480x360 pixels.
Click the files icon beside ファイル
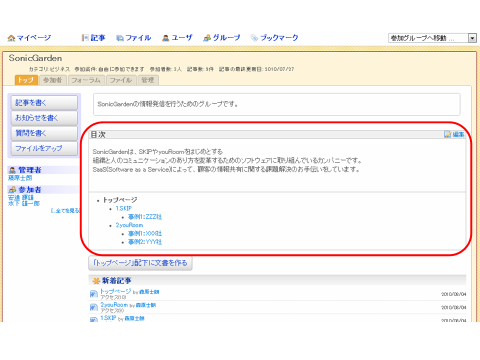120,38
